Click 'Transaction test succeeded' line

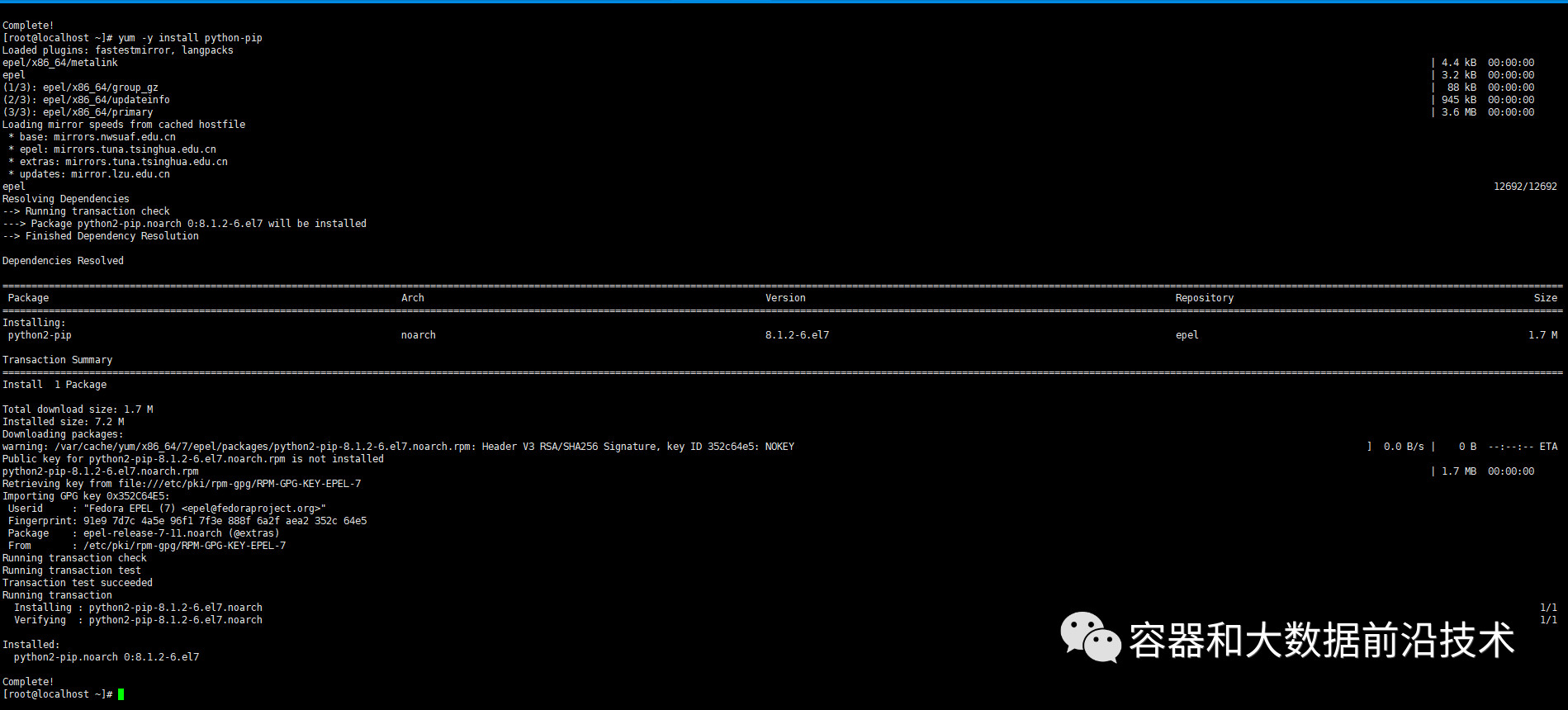tap(78, 583)
